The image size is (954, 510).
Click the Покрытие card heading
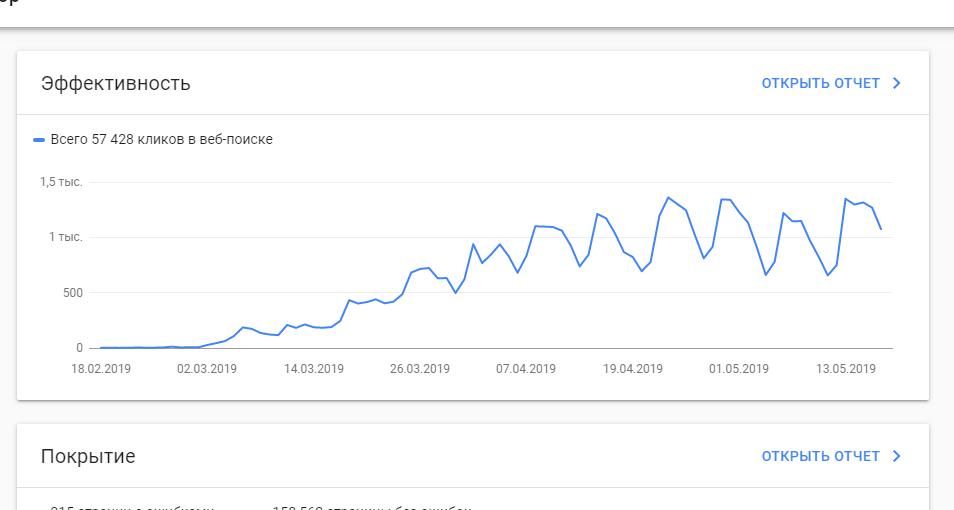coord(88,457)
